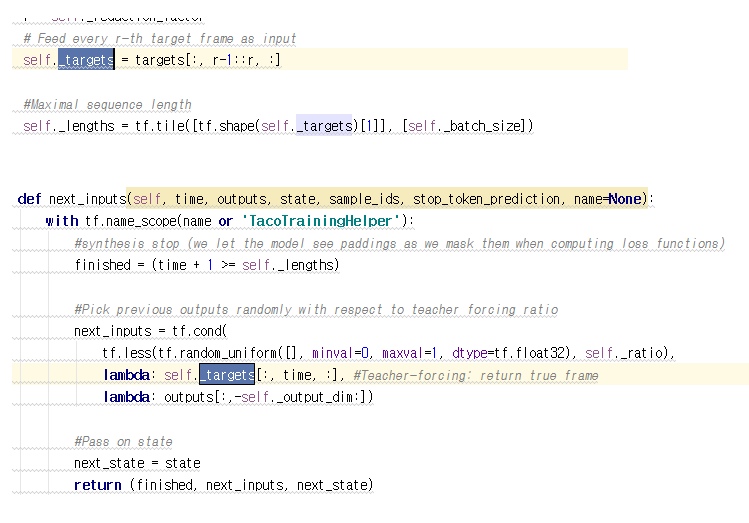Click the 'with' keyword
749x523 pixels.
click(62, 221)
